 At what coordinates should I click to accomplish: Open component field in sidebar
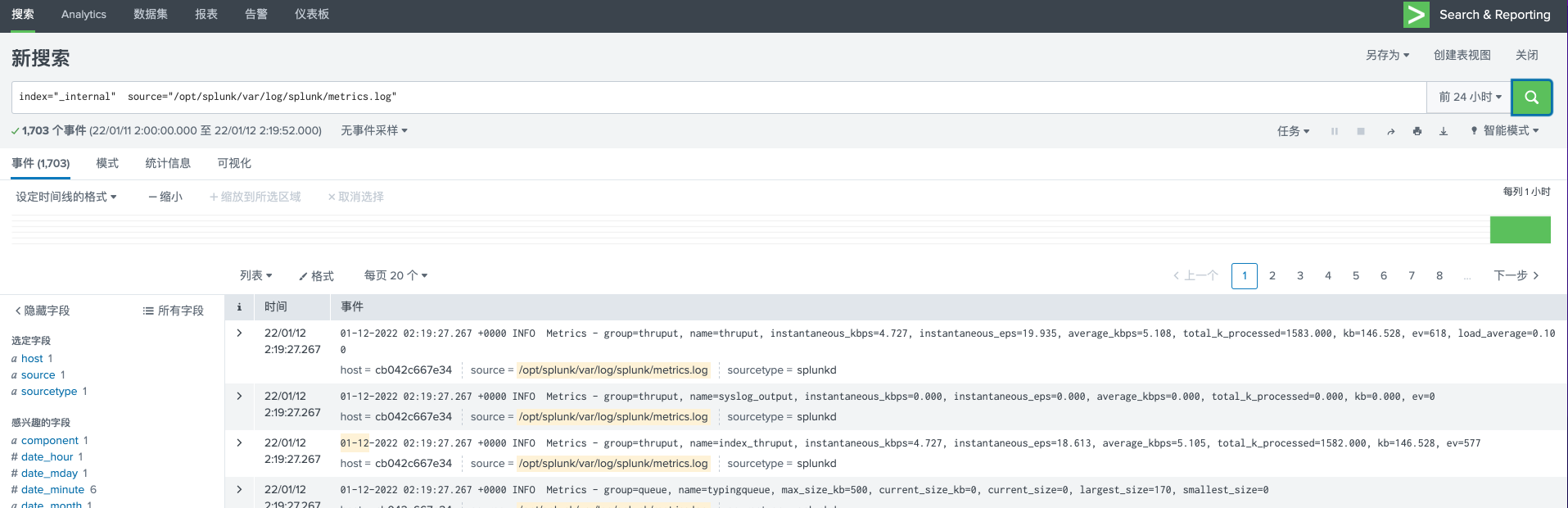(50, 440)
